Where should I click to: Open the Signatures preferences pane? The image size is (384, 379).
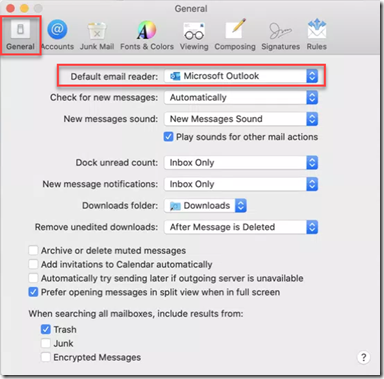280,35
